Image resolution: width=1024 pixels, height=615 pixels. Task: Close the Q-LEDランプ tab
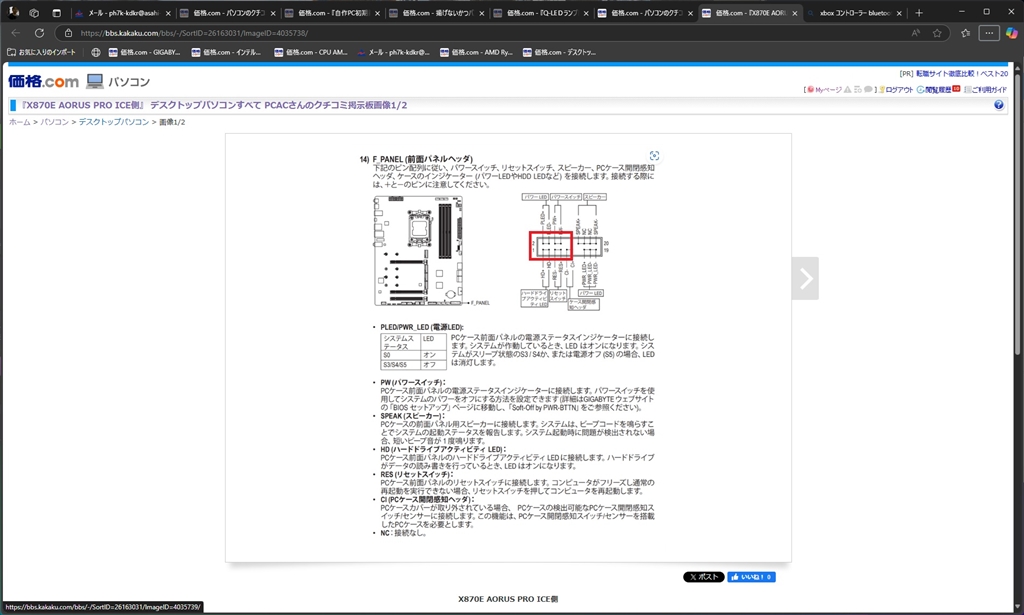click(x=586, y=13)
